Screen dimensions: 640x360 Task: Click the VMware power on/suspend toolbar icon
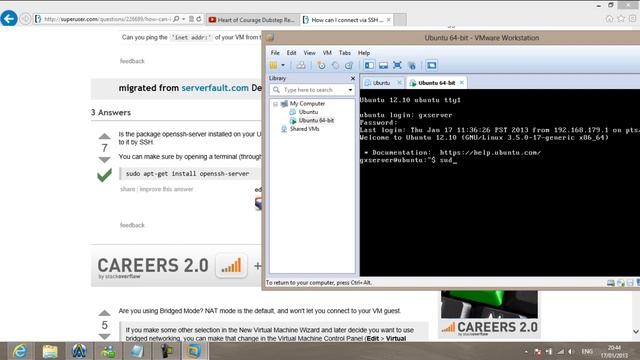(x=273, y=65)
